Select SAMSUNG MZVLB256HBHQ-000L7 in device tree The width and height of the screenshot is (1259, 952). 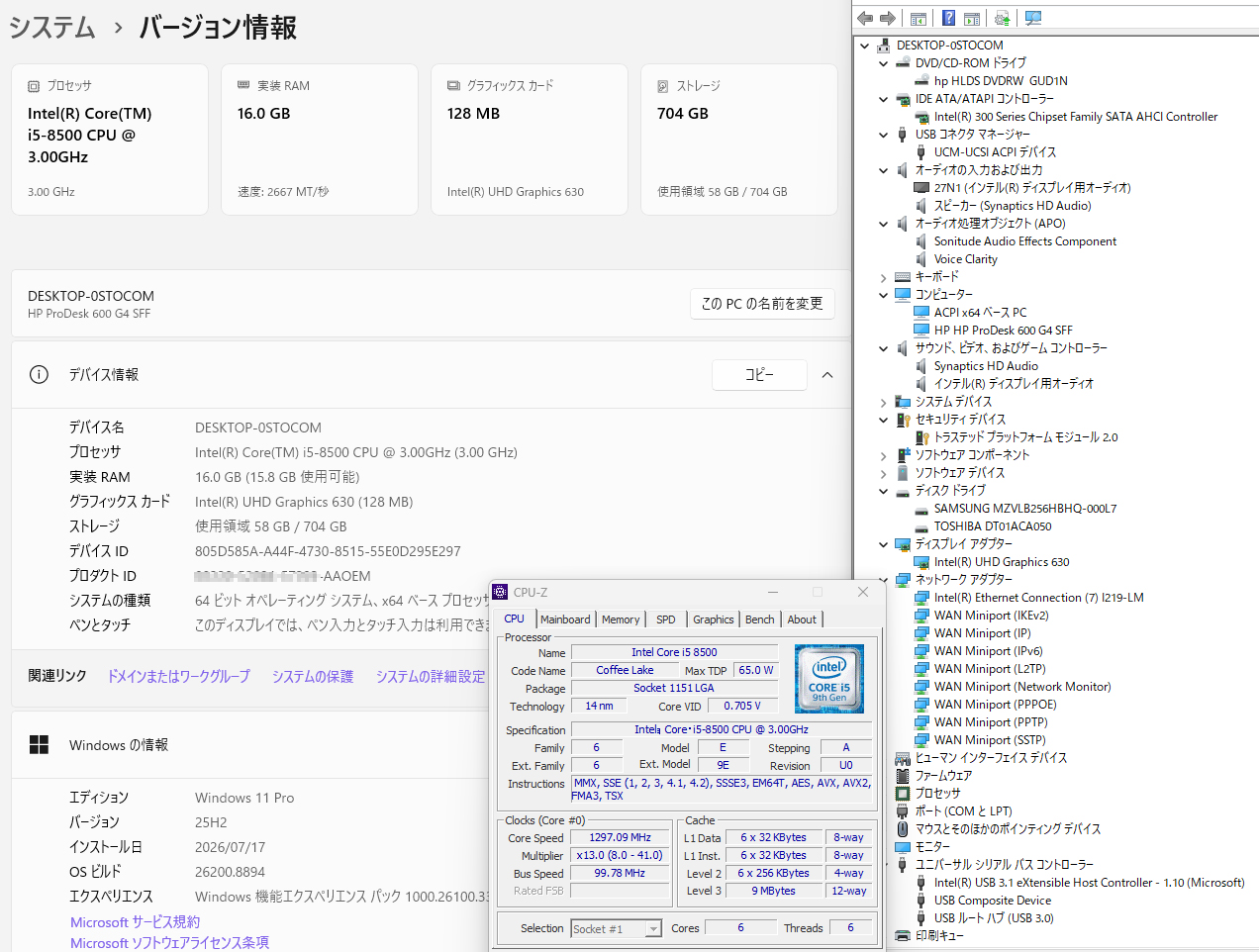[1025, 509]
